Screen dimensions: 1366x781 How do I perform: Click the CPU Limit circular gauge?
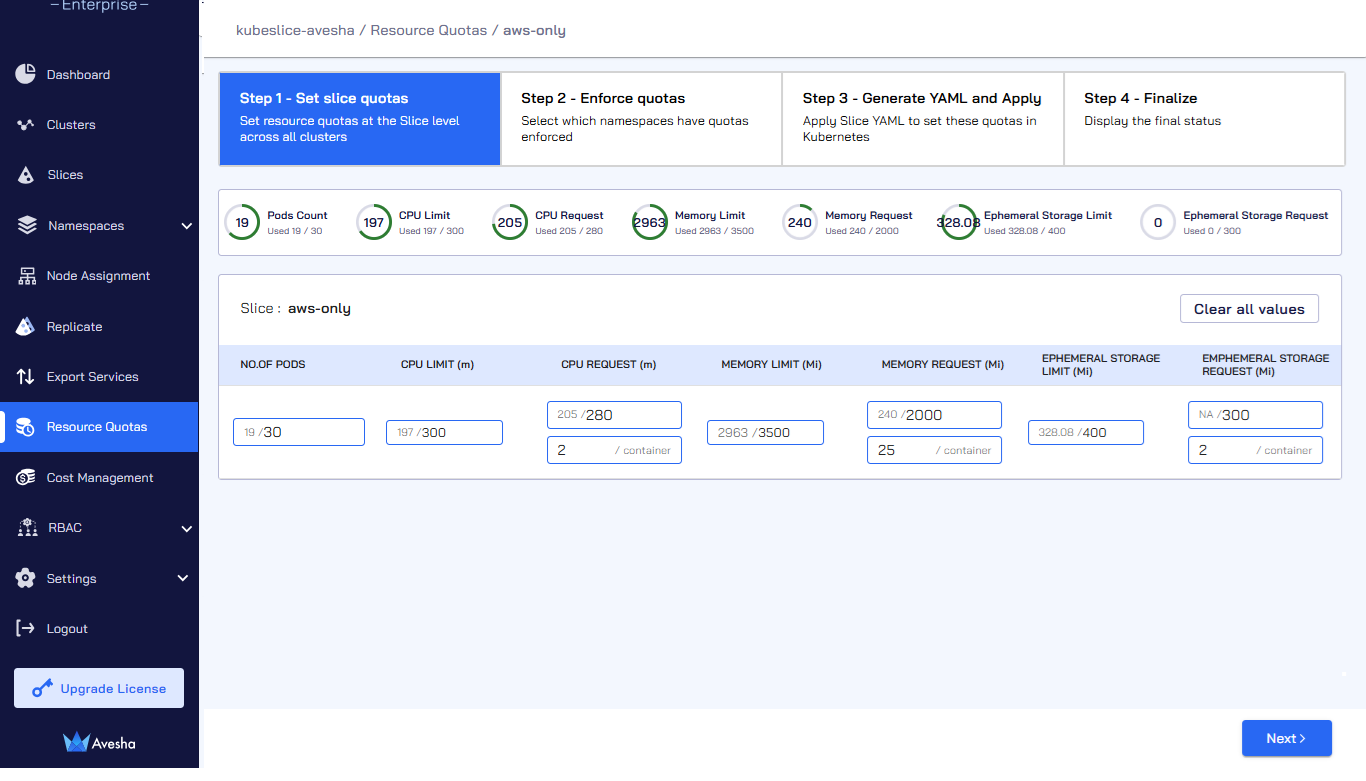(374, 222)
